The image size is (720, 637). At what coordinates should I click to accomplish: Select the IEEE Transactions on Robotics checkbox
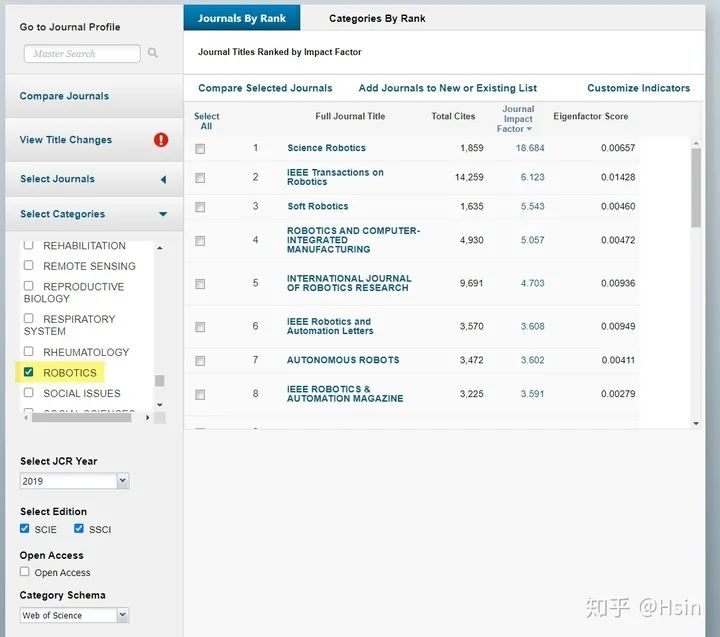(200, 178)
